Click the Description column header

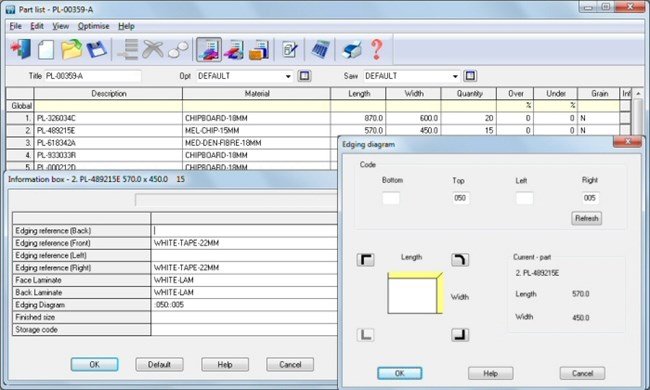(108, 94)
